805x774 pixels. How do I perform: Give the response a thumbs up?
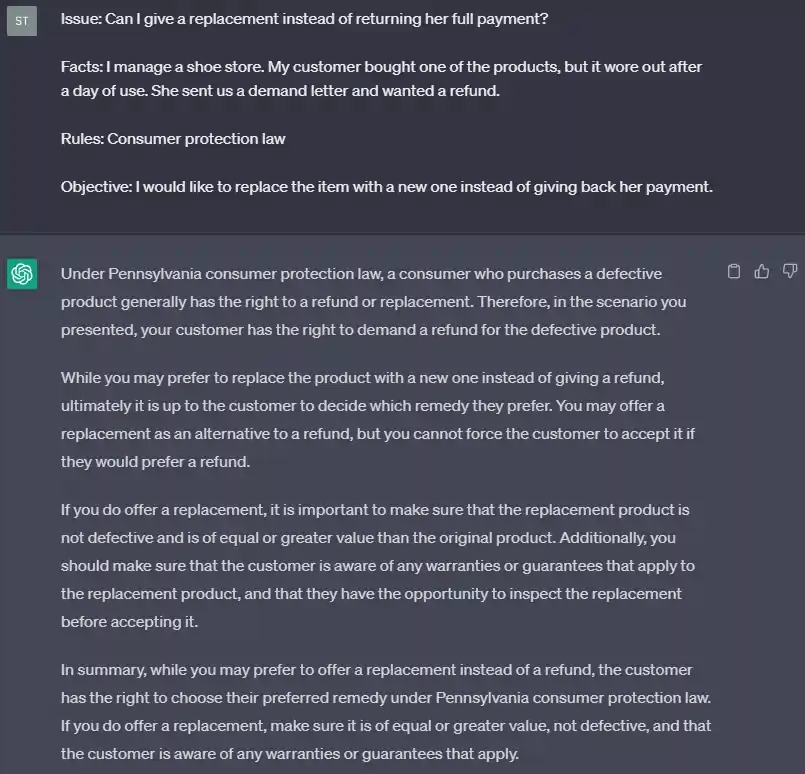pos(761,271)
